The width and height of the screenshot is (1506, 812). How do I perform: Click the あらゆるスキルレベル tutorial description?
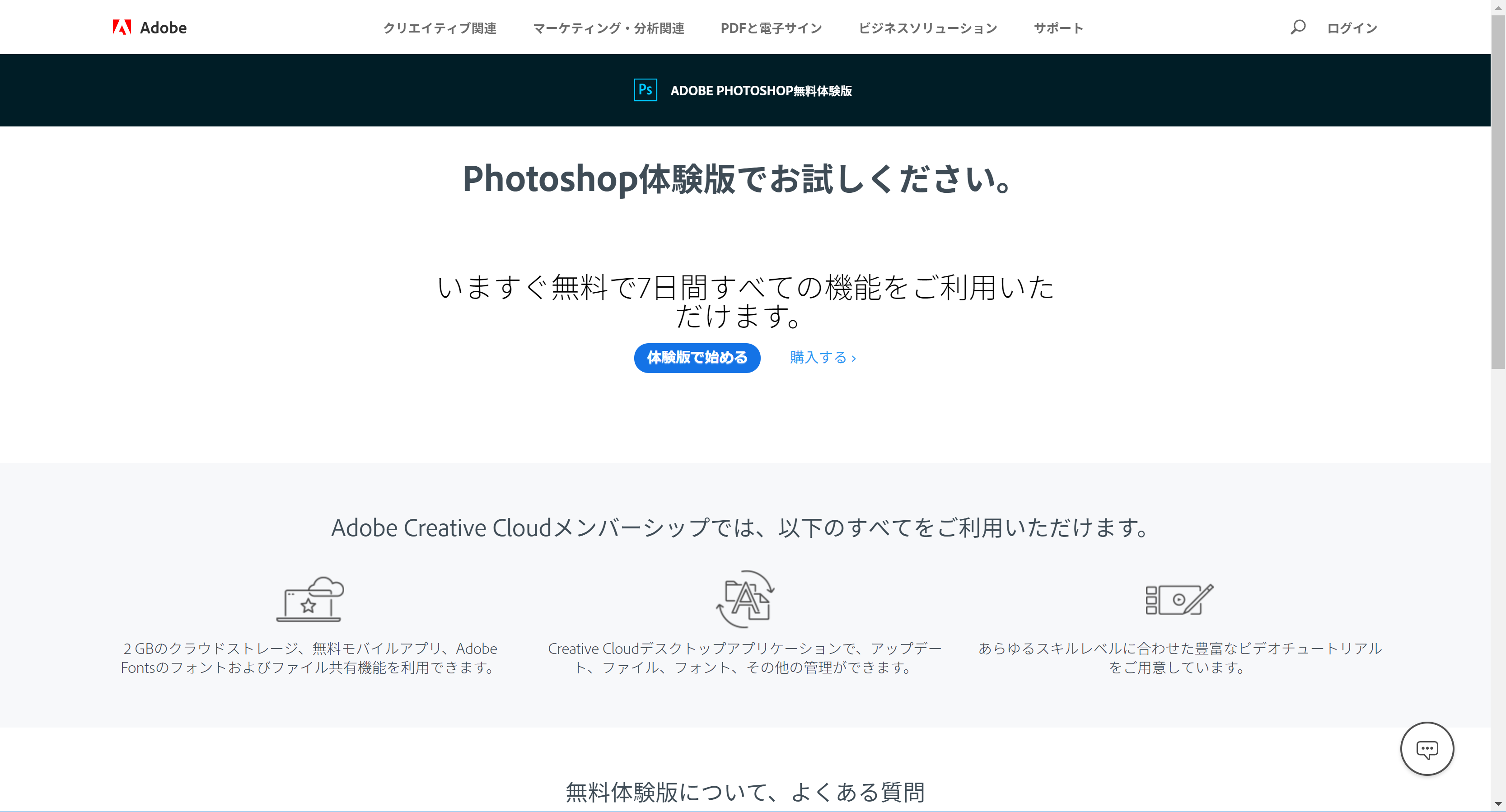tap(1180, 658)
